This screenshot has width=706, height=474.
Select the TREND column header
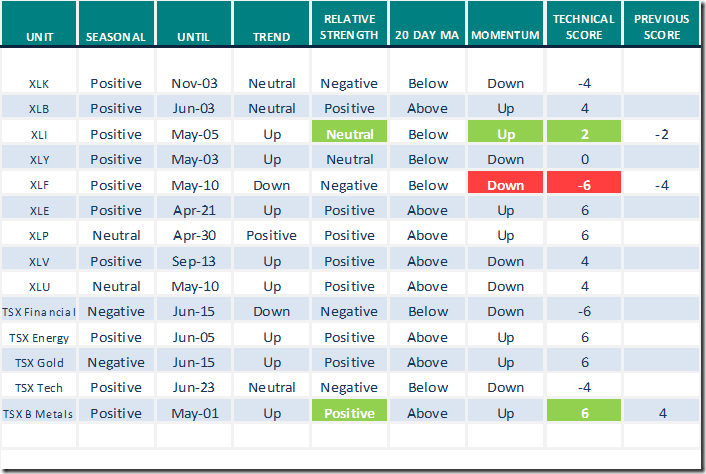[x=271, y=37]
